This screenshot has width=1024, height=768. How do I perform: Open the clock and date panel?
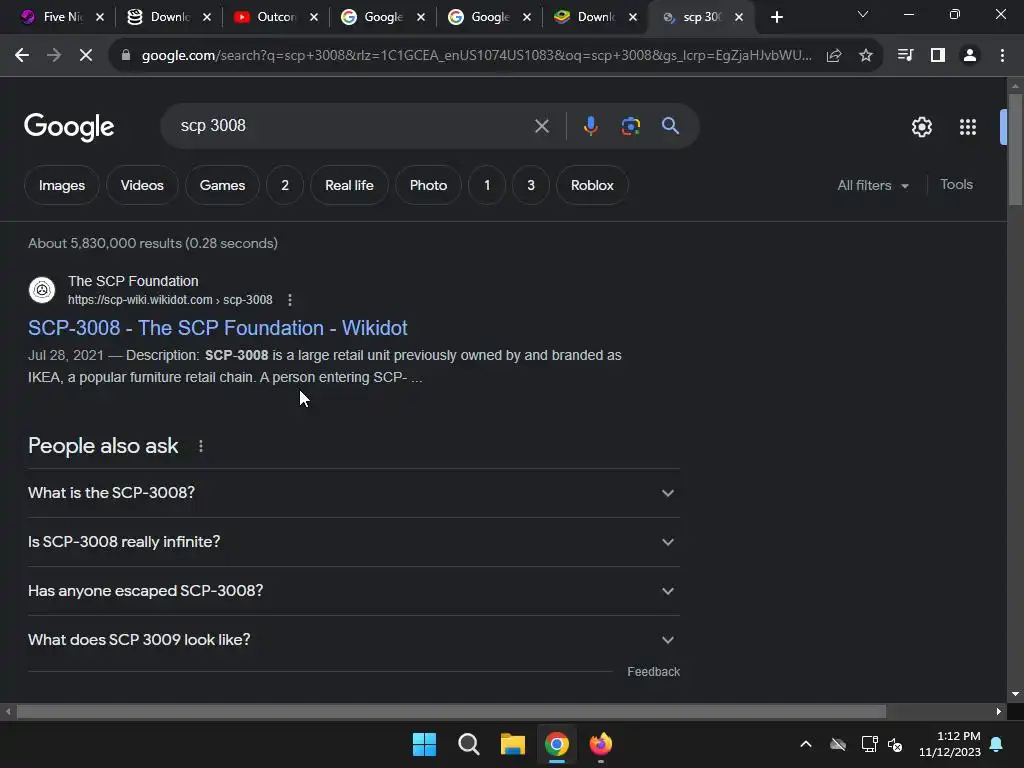tap(950, 744)
